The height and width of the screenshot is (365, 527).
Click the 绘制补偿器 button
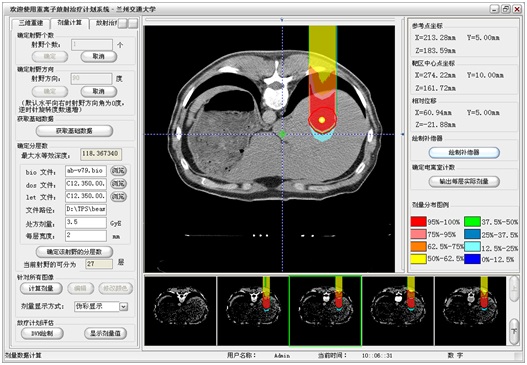464,153
